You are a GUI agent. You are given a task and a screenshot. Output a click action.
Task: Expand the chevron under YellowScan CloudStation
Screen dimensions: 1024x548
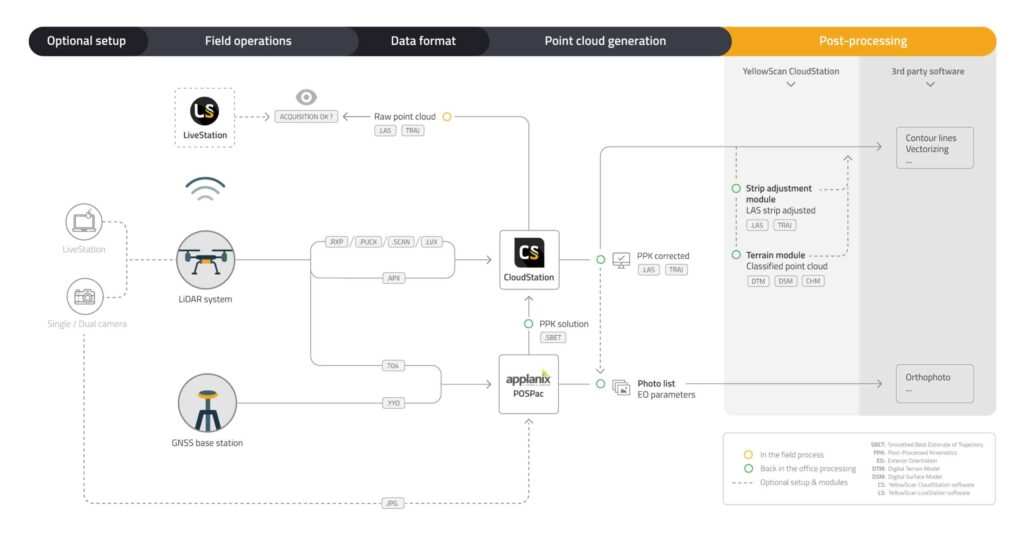click(x=791, y=85)
